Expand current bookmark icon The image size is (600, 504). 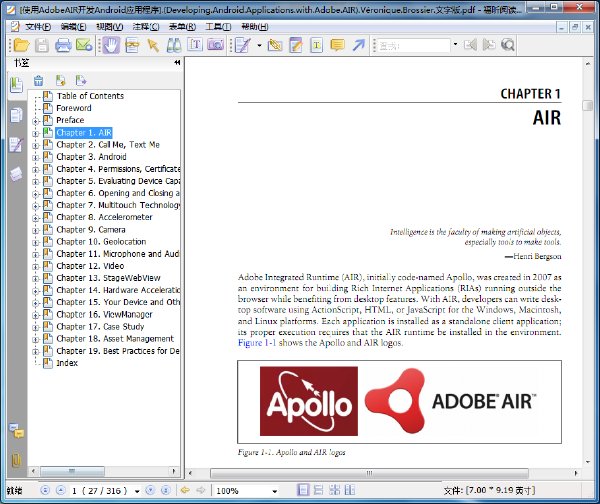click(81, 81)
